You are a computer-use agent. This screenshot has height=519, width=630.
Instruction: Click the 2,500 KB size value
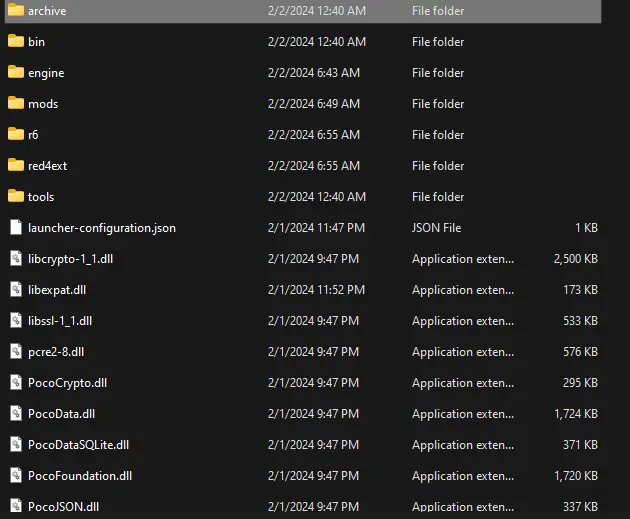coord(576,259)
